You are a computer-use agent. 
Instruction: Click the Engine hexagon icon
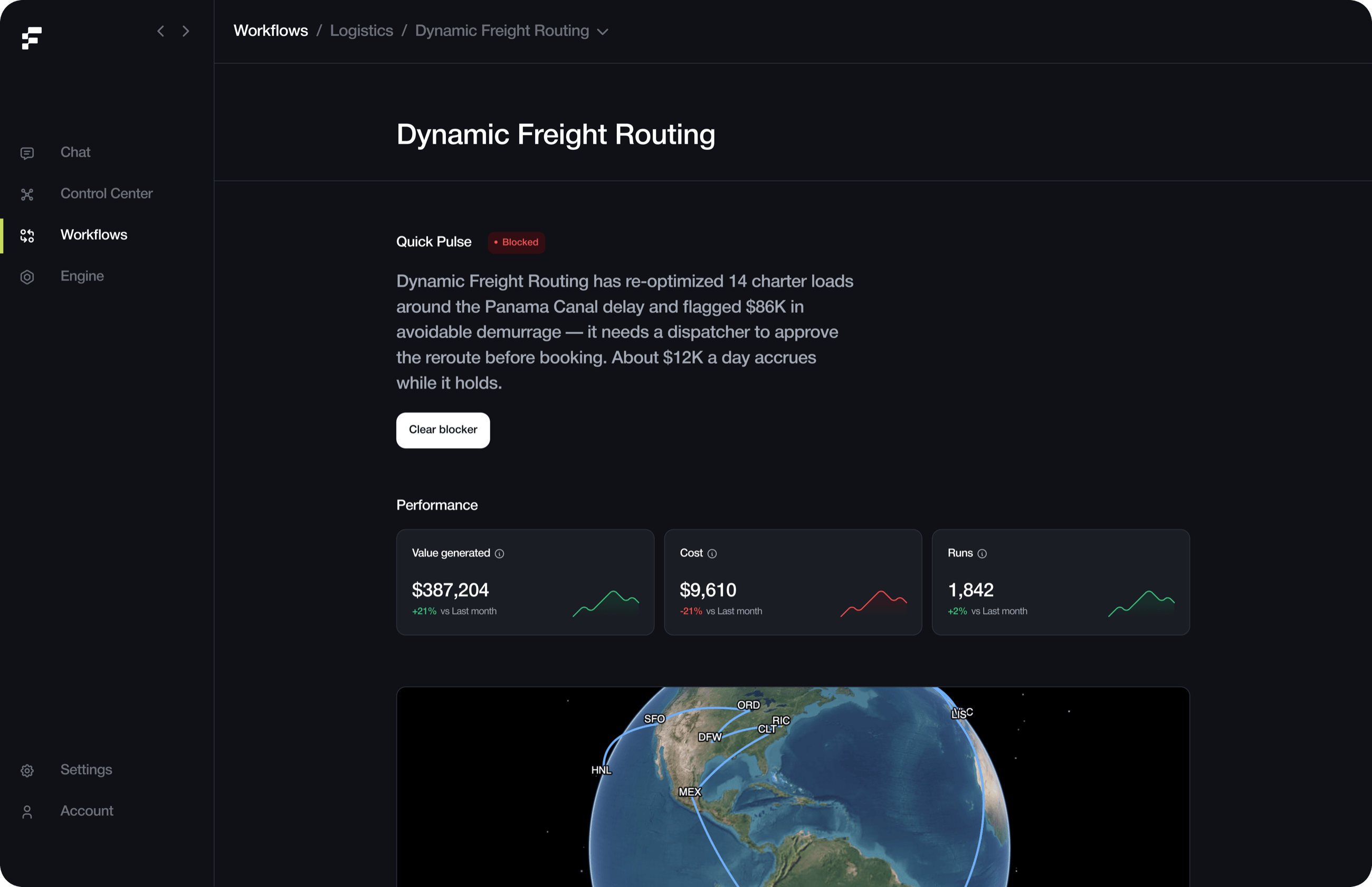click(x=27, y=277)
